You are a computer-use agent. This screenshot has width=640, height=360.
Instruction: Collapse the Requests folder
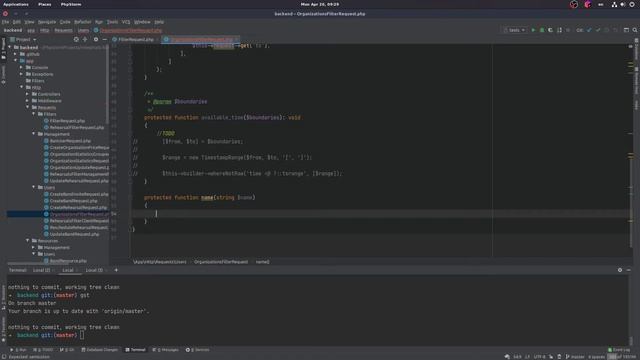pyautogui.click(x=27, y=107)
